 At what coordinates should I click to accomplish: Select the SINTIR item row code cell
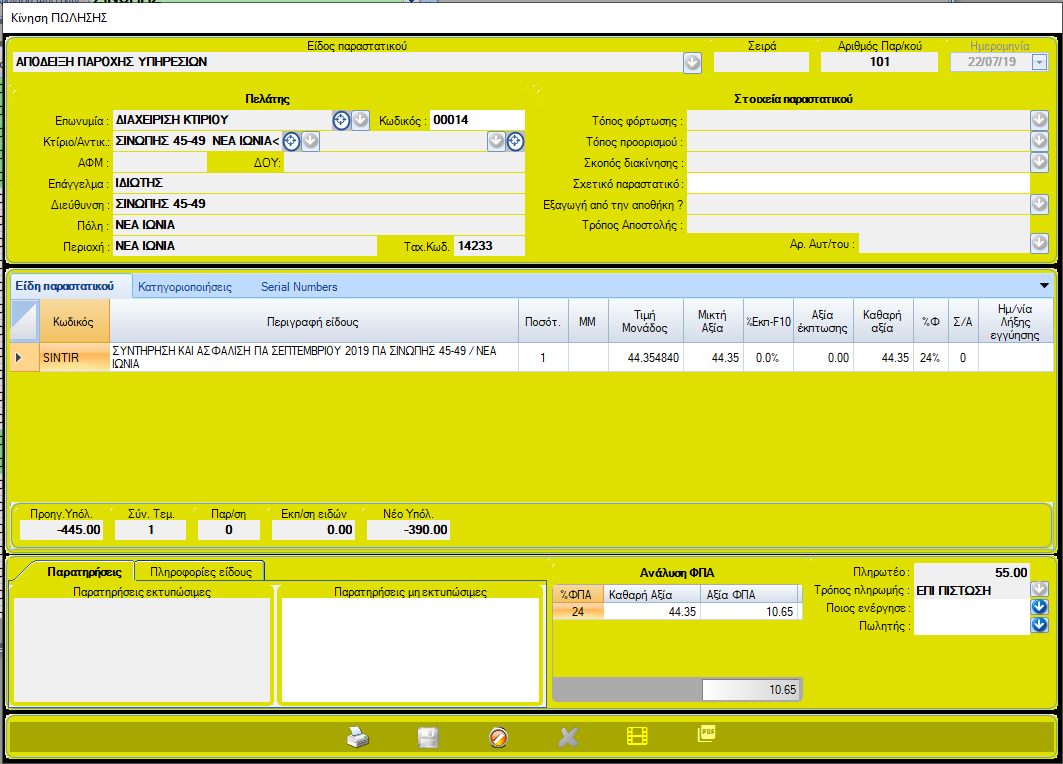(74, 357)
